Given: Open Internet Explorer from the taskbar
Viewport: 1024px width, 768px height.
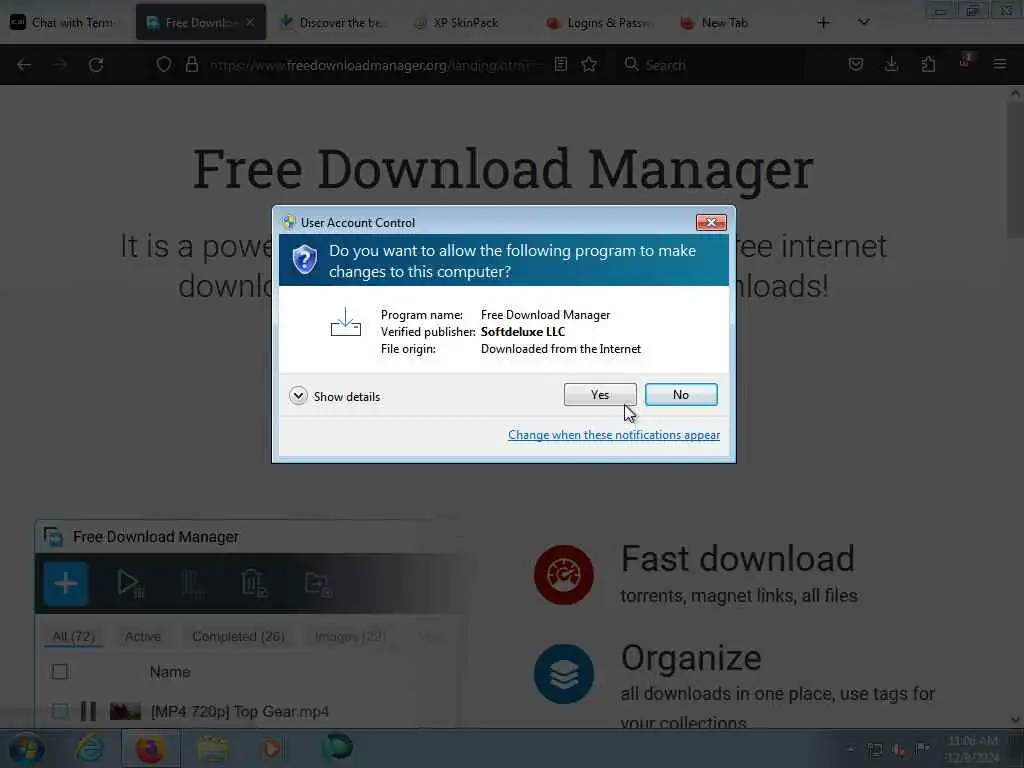Looking at the screenshot, I should [x=90, y=748].
